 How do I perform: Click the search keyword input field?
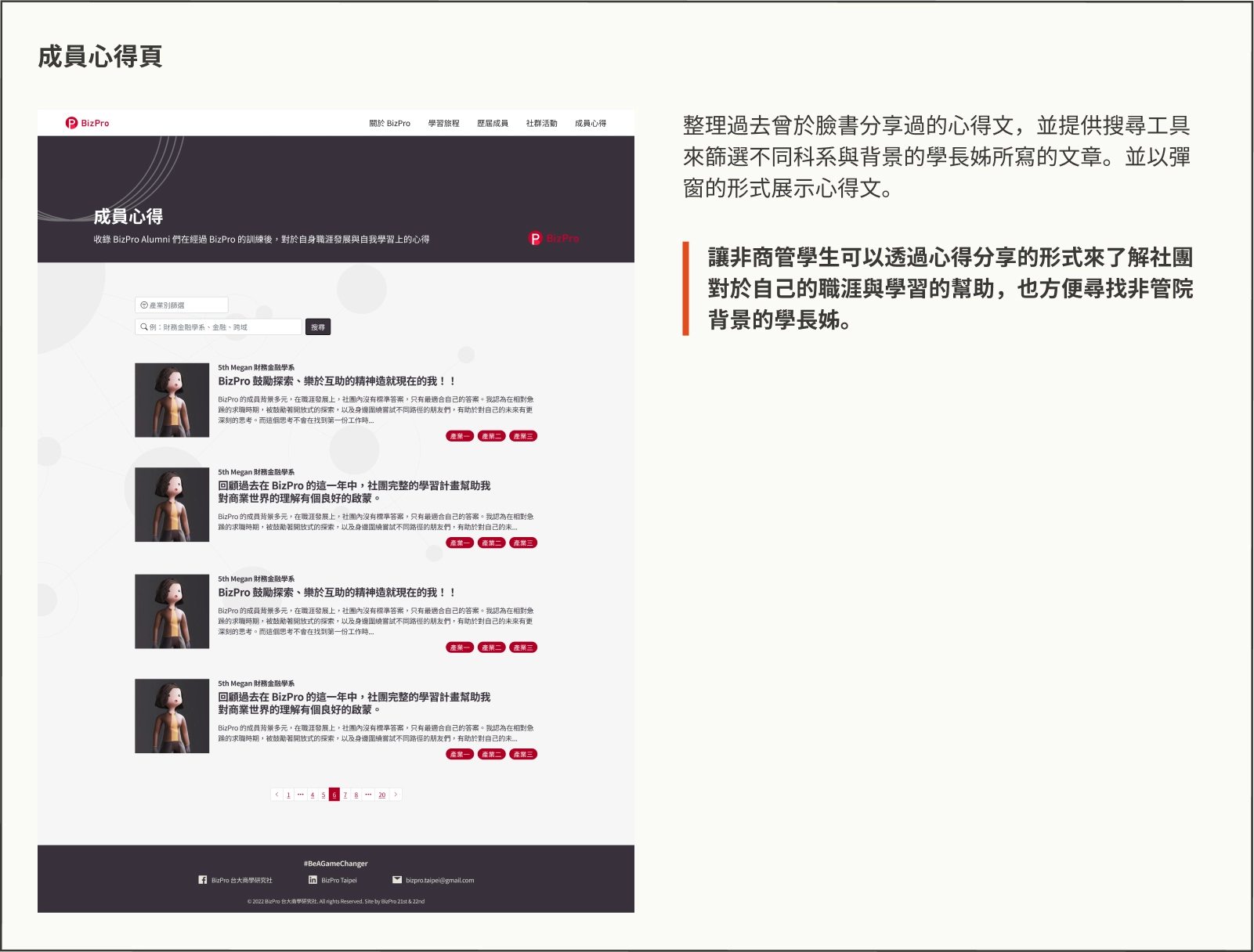tap(223, 327)
